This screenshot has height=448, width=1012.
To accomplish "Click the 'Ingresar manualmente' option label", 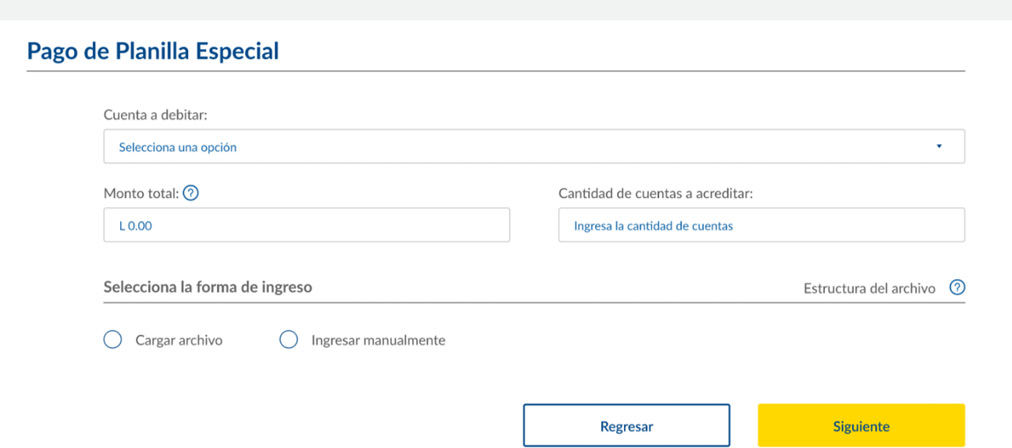I will (378, 340).
